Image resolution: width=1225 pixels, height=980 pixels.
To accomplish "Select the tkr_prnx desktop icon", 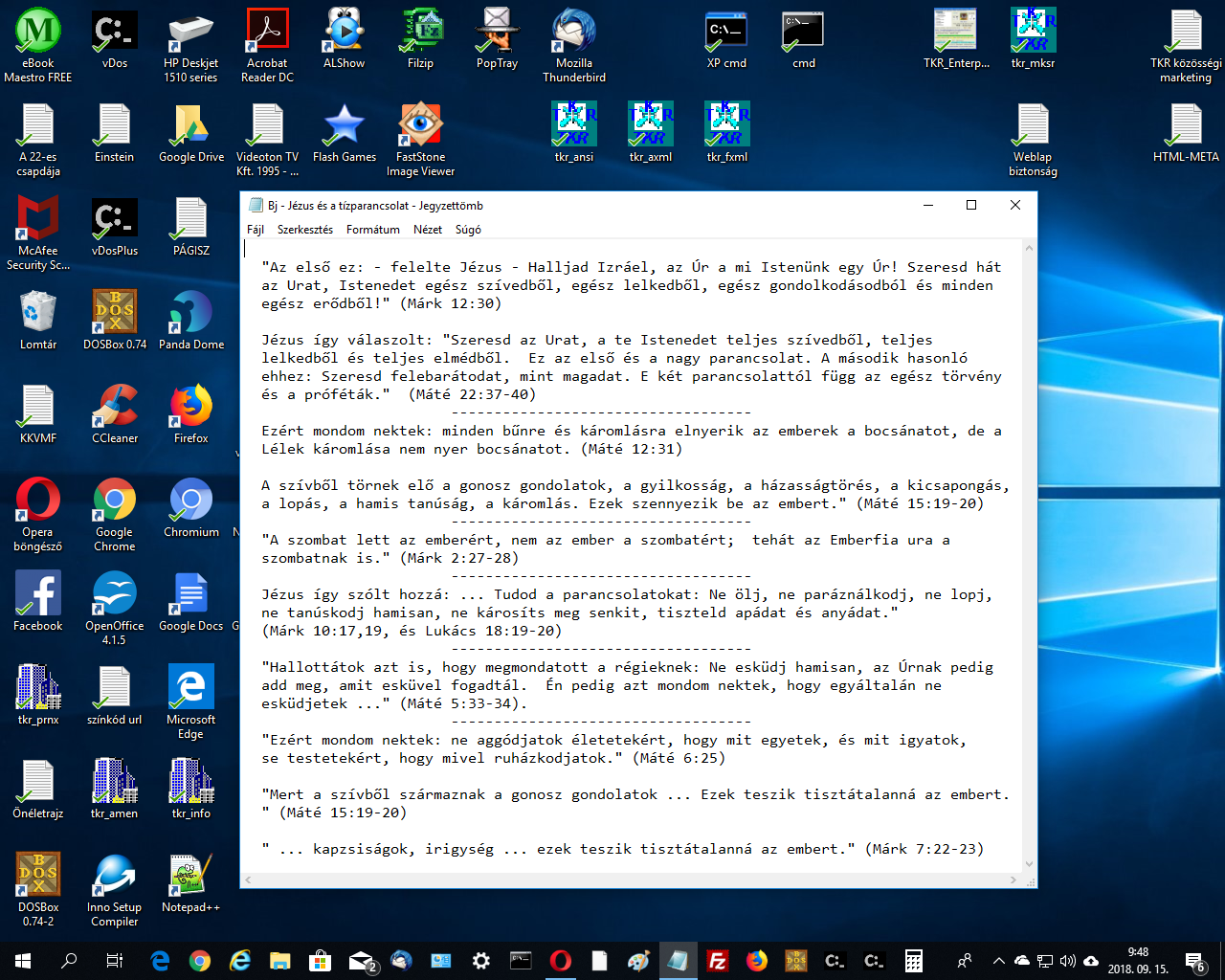I will tap(38, 697).
